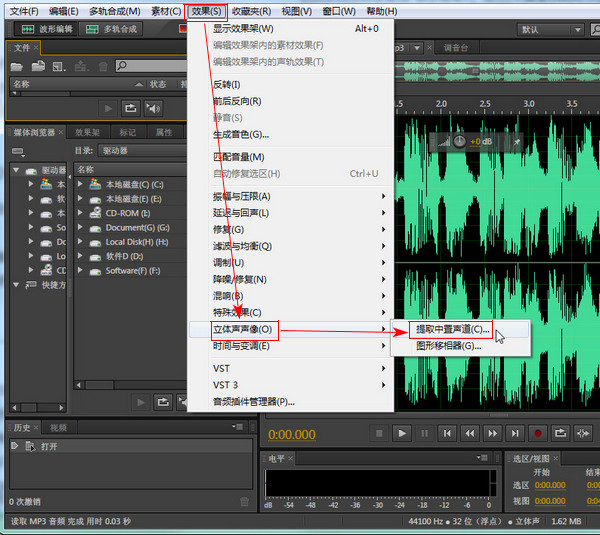Click the rewind transport button
Viewport: 600px width, 535px height.
click(470, 434)
